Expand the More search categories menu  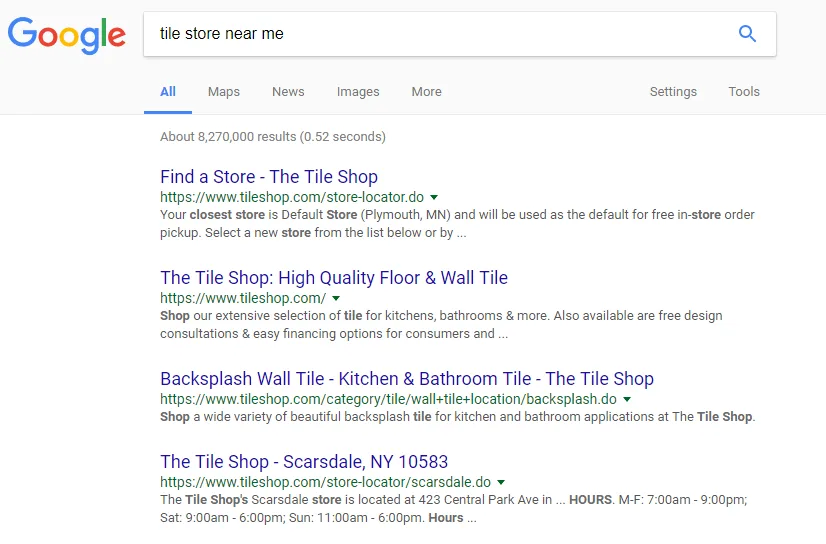(426, 92)
